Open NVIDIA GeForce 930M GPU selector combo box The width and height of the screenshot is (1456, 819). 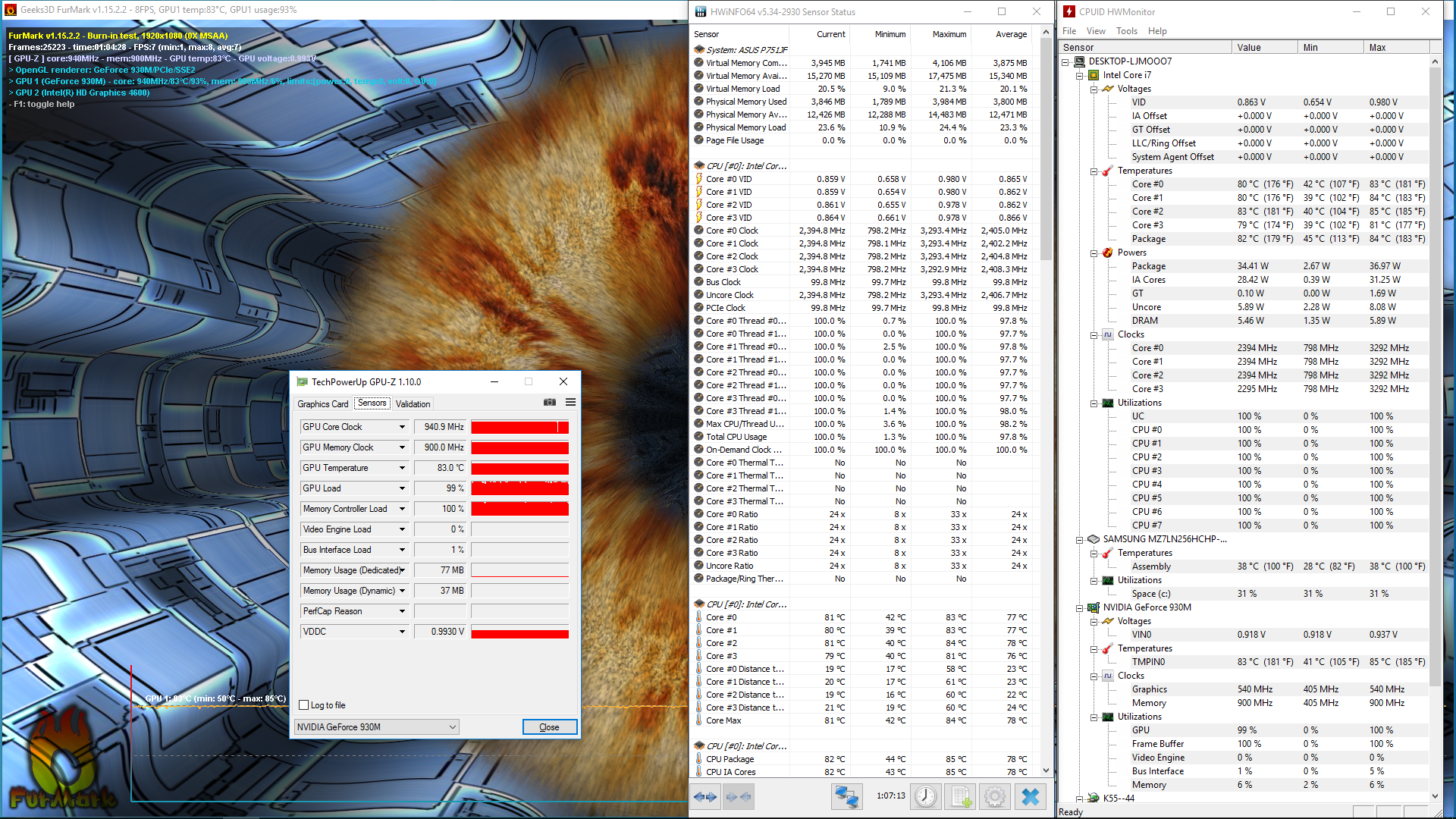pos(377,727)
